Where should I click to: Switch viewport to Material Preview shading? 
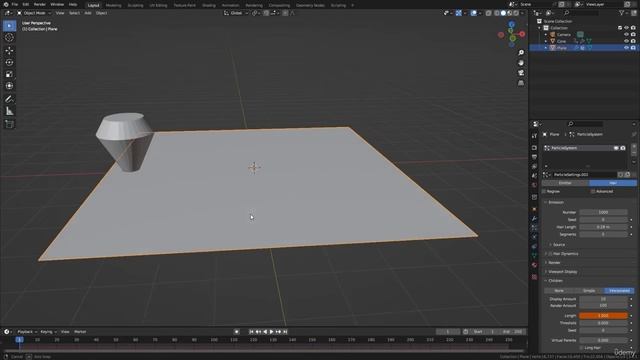click(x=509, y=13)
